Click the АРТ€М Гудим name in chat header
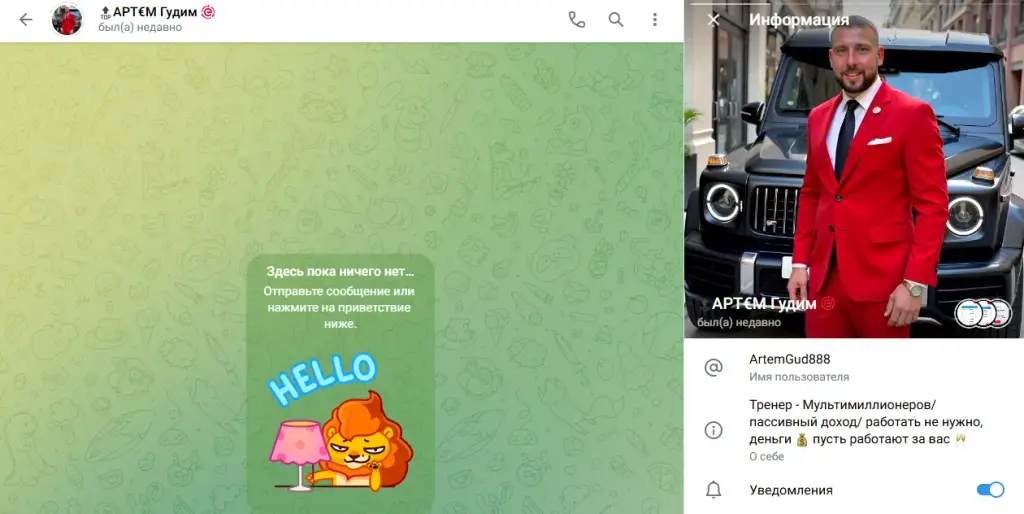Screen dimensions: 1024x514 tap(155, 12)
